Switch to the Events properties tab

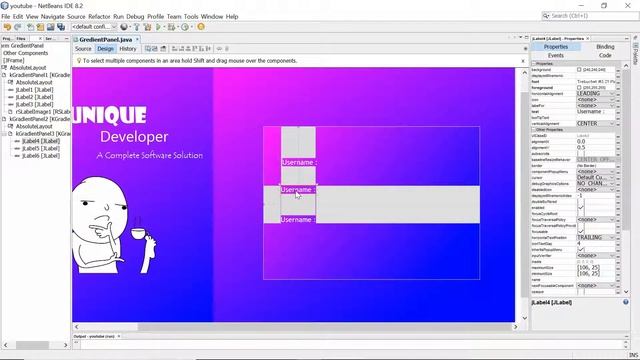pos(556,56)
